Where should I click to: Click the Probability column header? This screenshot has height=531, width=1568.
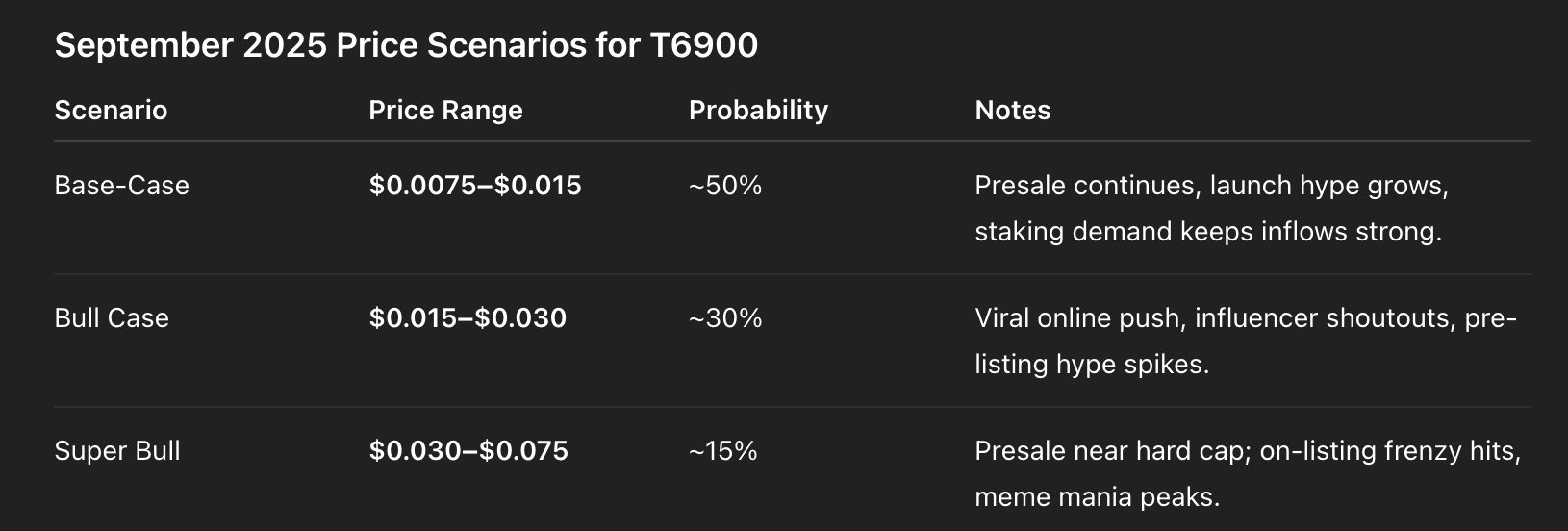[x=758, y=111]
